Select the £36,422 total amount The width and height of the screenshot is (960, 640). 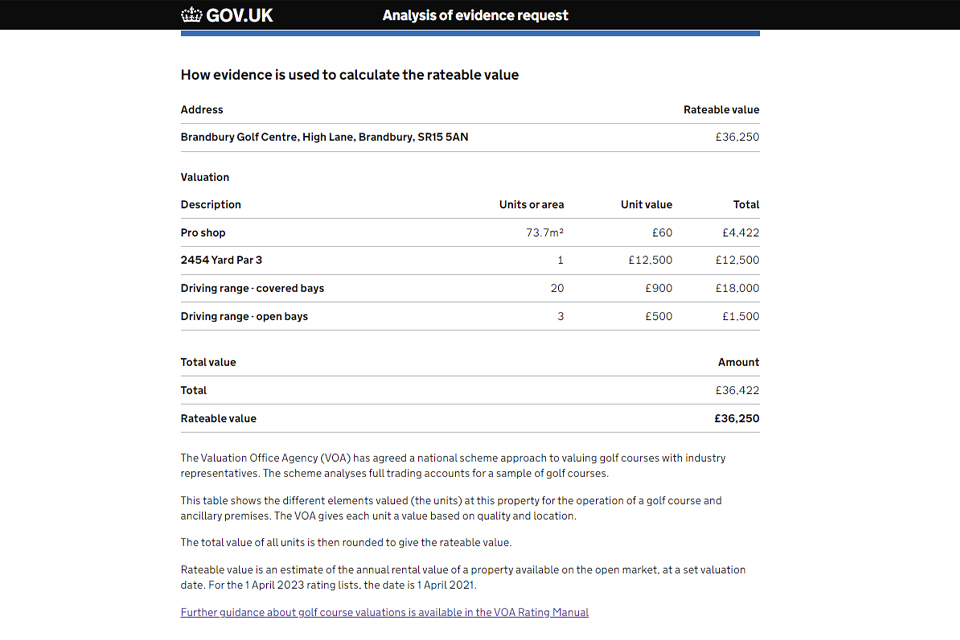737,390
